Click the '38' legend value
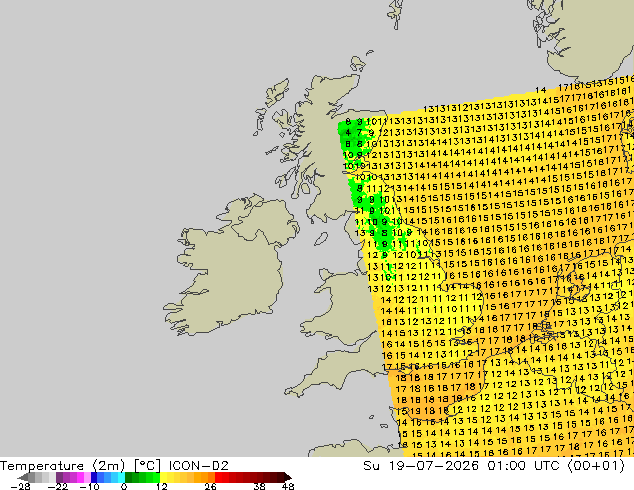This screenshot has width=634, height=490. [260, 486]
